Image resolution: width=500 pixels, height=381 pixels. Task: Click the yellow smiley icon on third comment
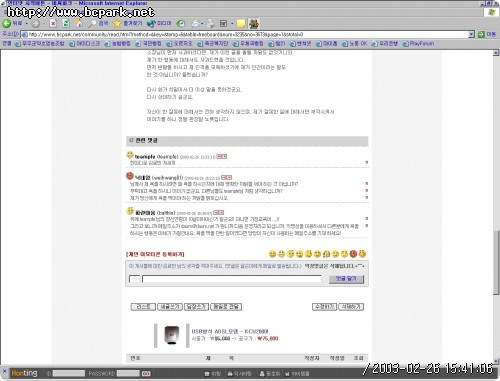point(130,211)
